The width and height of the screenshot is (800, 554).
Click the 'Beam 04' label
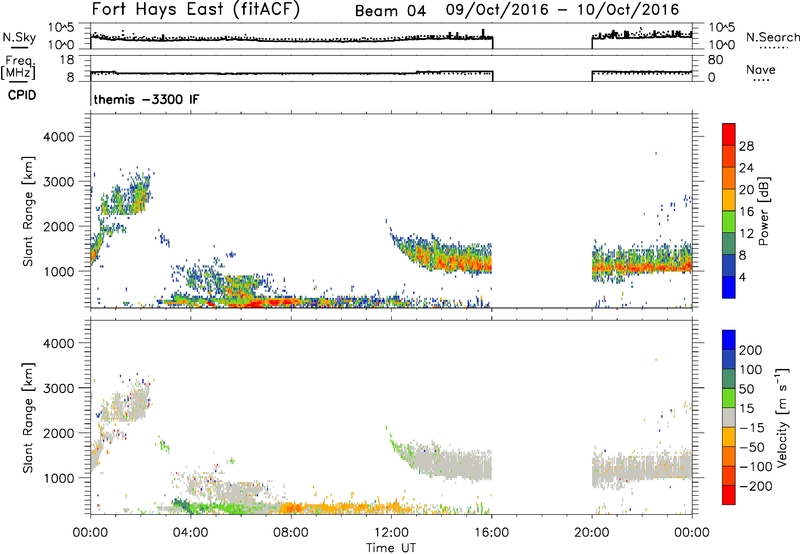(390, 11)
